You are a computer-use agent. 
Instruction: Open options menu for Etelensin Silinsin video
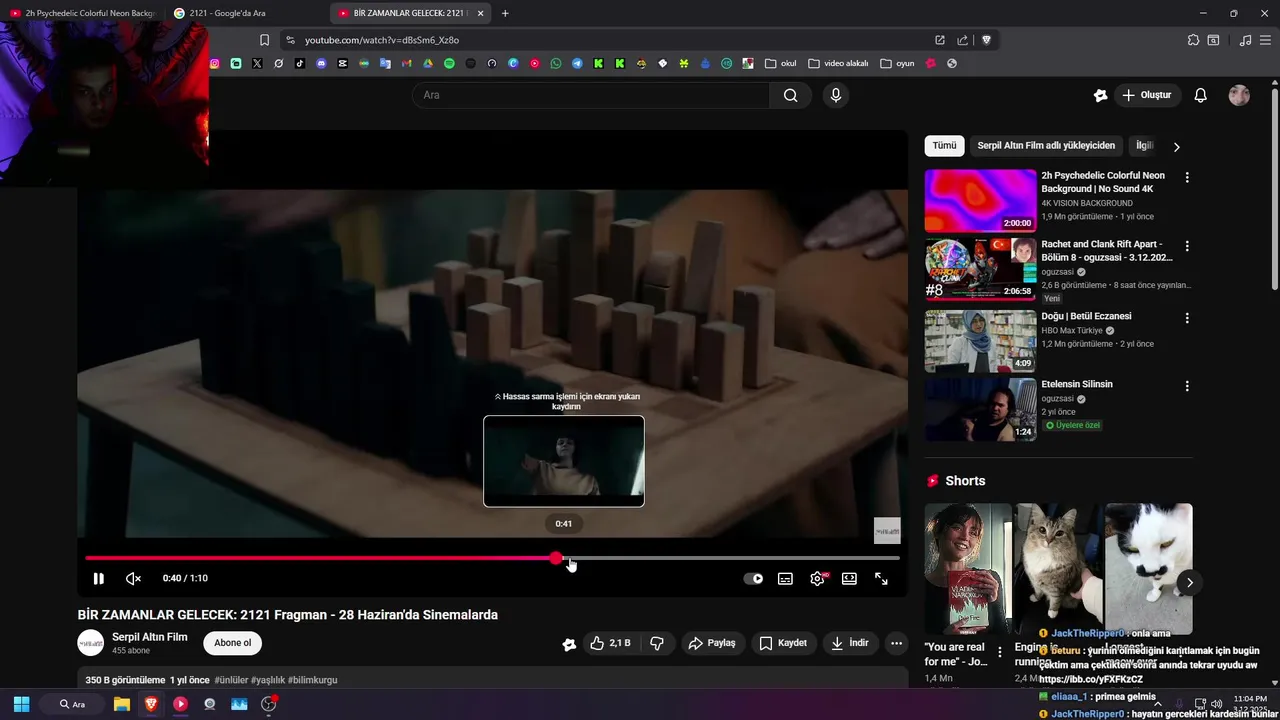(x=1187, y=386)
